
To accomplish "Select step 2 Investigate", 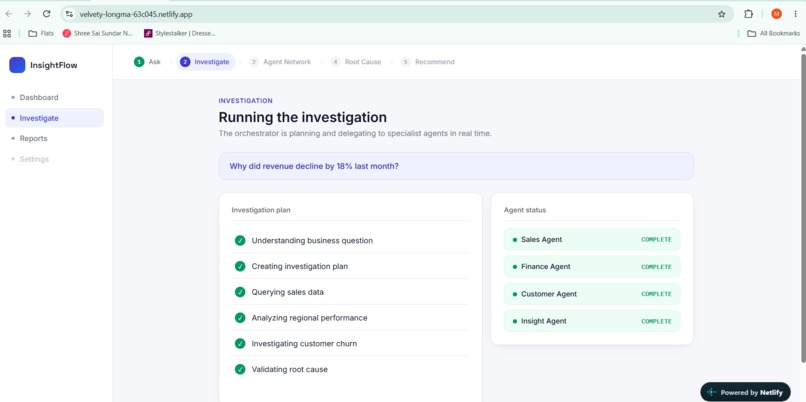I will pos(206,62).
